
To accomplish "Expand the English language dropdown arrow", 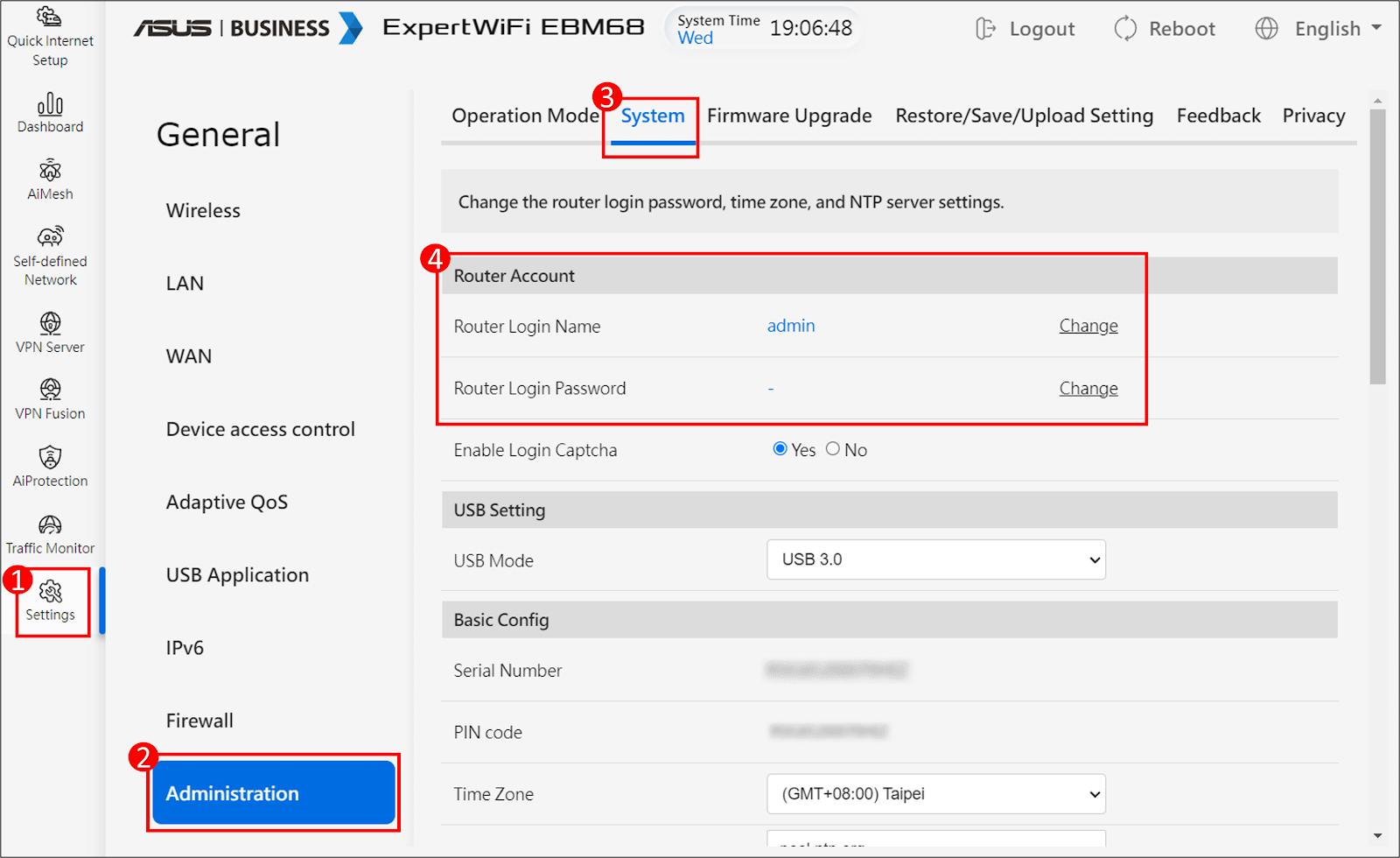I will pyautogui.click(x=1376, y=28).
